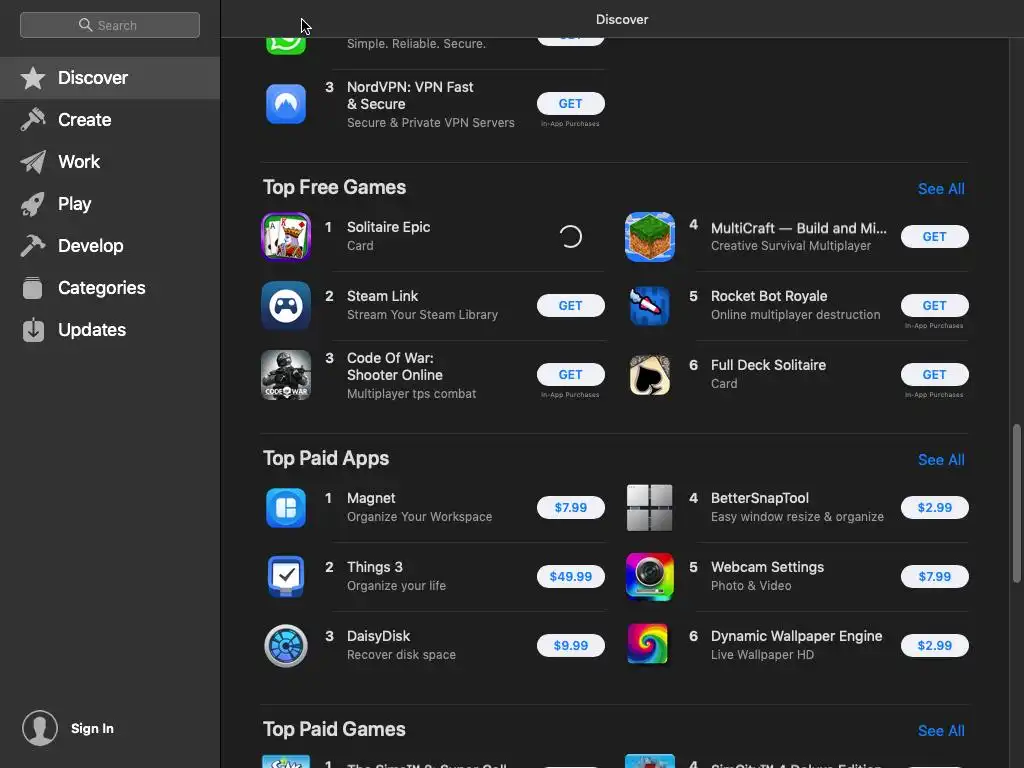Click the Things 3 checkbox icon
1024x768 pixels.
pos(286,577)
